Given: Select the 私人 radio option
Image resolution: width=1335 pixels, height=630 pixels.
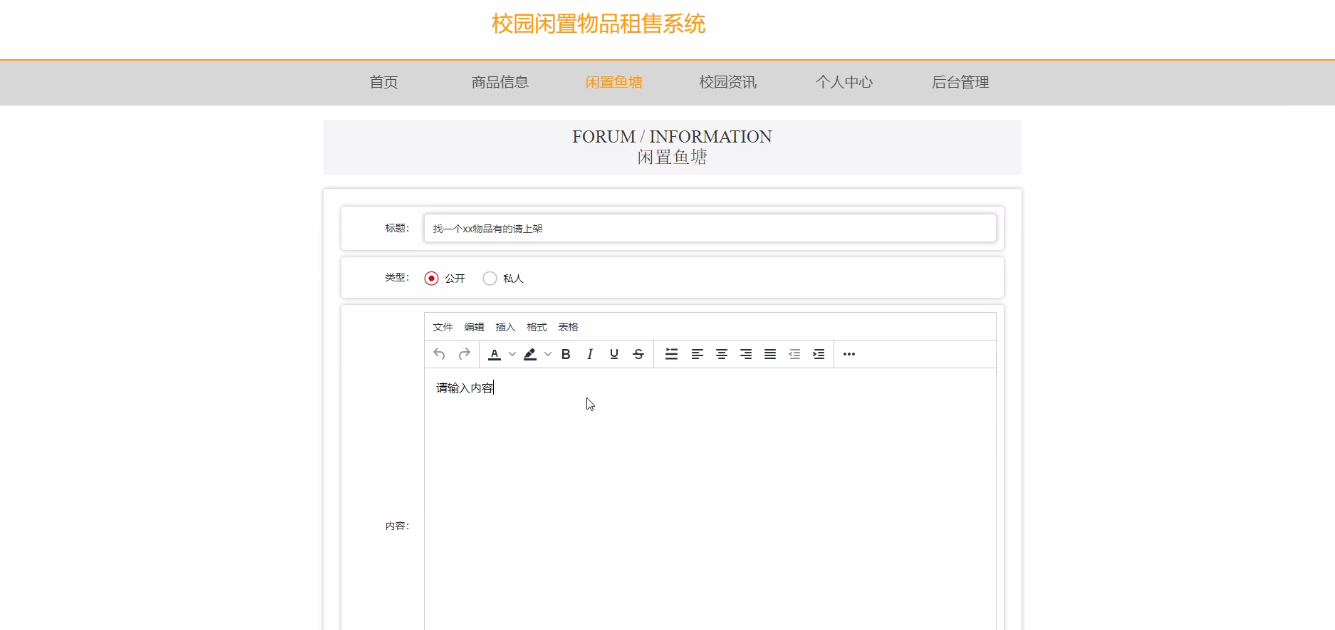Looking at the screenshot, I should coord(490,278).
